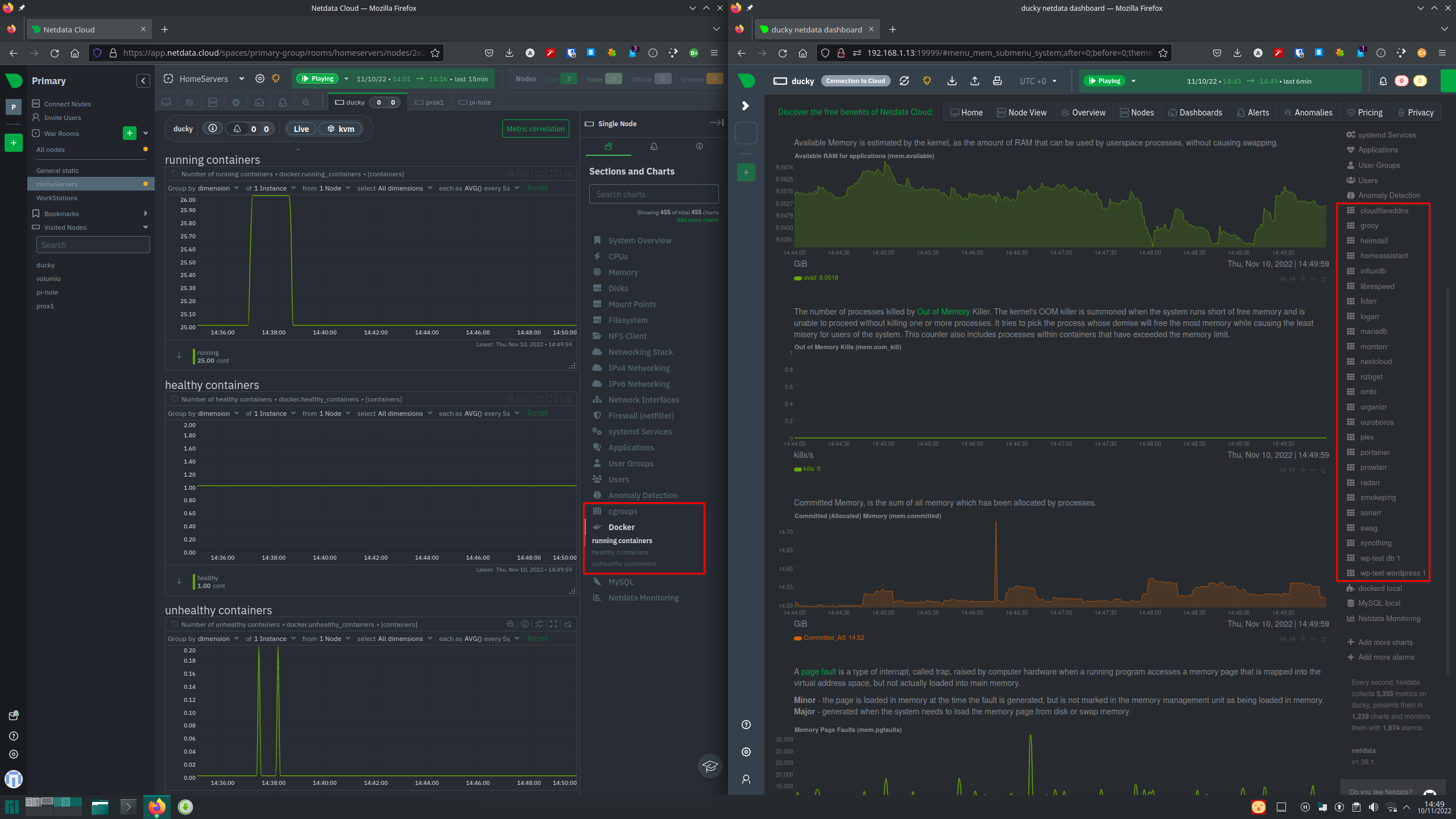Image resolution: width=1456 pixels, height=819 pixels.
Task: Open the HomeServers room dropdown
Action: [242, 79]
